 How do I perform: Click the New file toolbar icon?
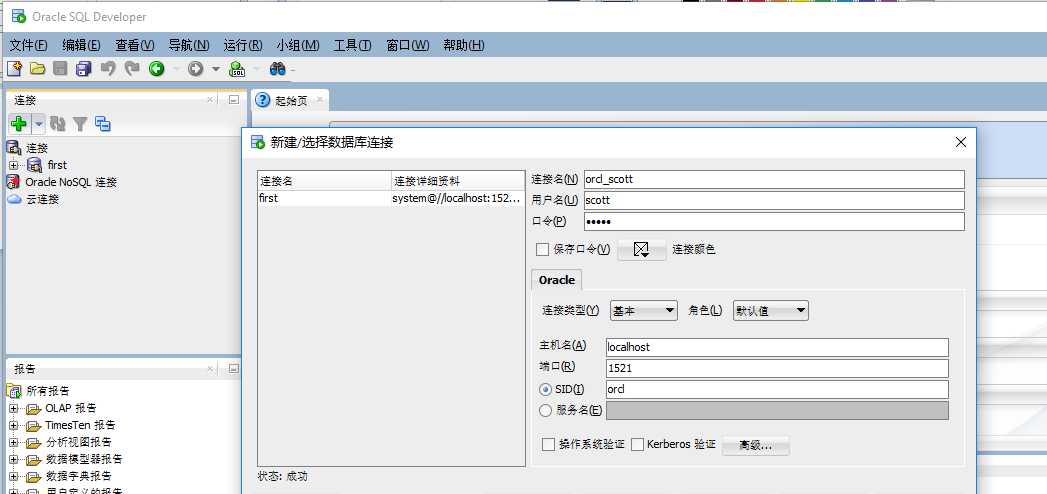(x=14, y=68)
